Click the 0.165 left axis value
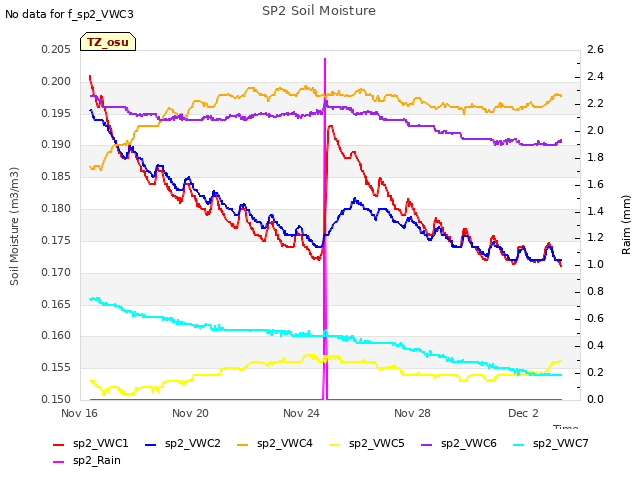Image resolution: width=640 pixels, height=480 pixels. (x=56, y=304)
